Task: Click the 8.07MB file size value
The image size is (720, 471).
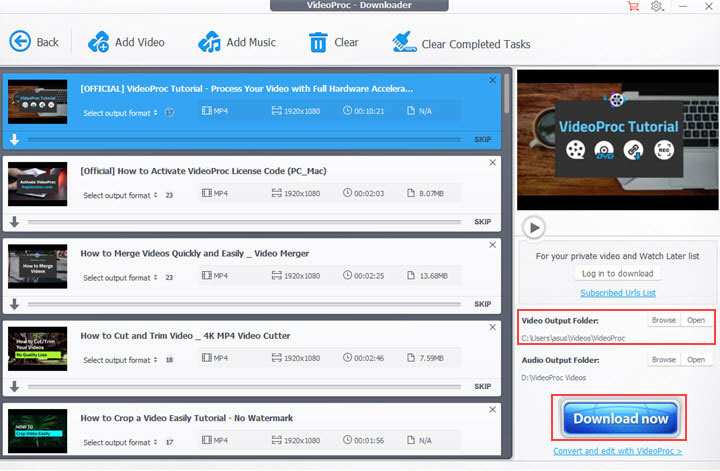Action: (431, 193)
